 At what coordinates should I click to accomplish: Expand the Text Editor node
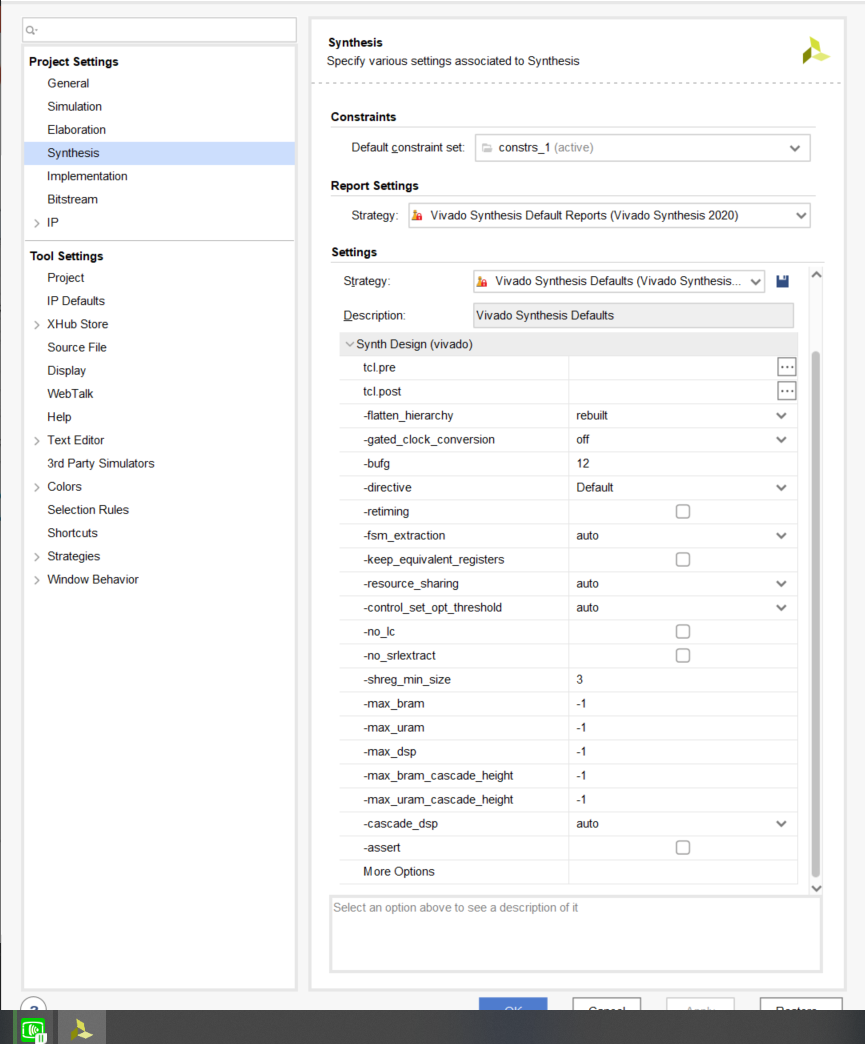pos(37,441)
